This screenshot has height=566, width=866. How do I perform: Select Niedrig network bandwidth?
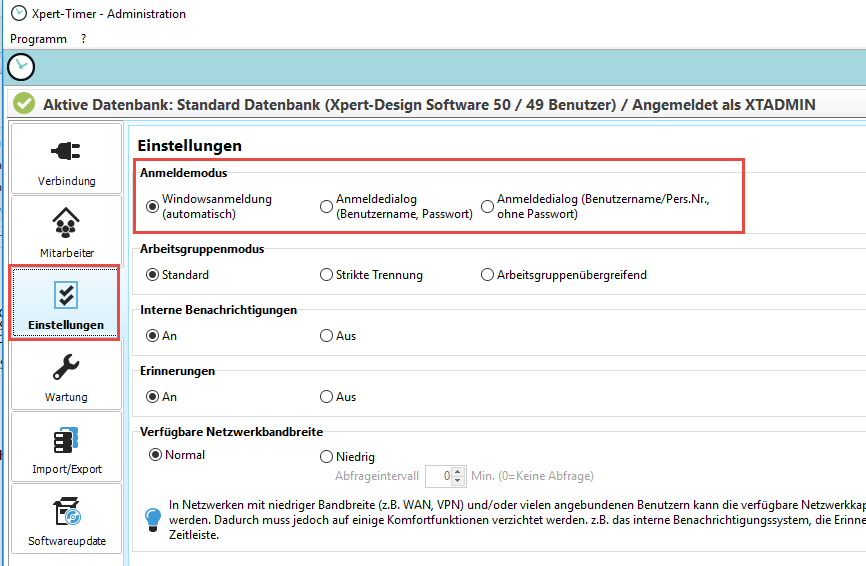pos(326,456)
